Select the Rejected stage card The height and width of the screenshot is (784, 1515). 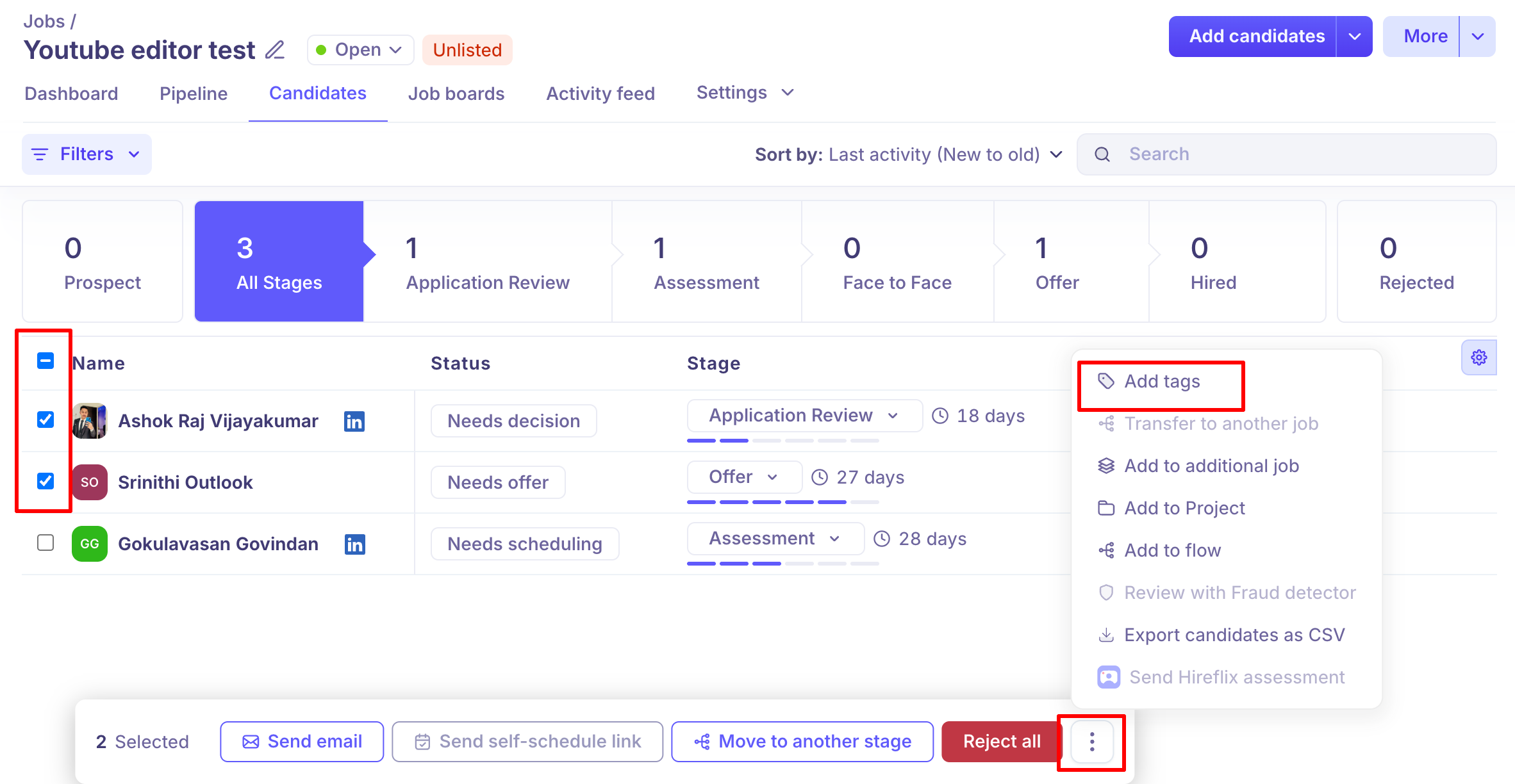pyautogui.click(x=1416, y=261)
